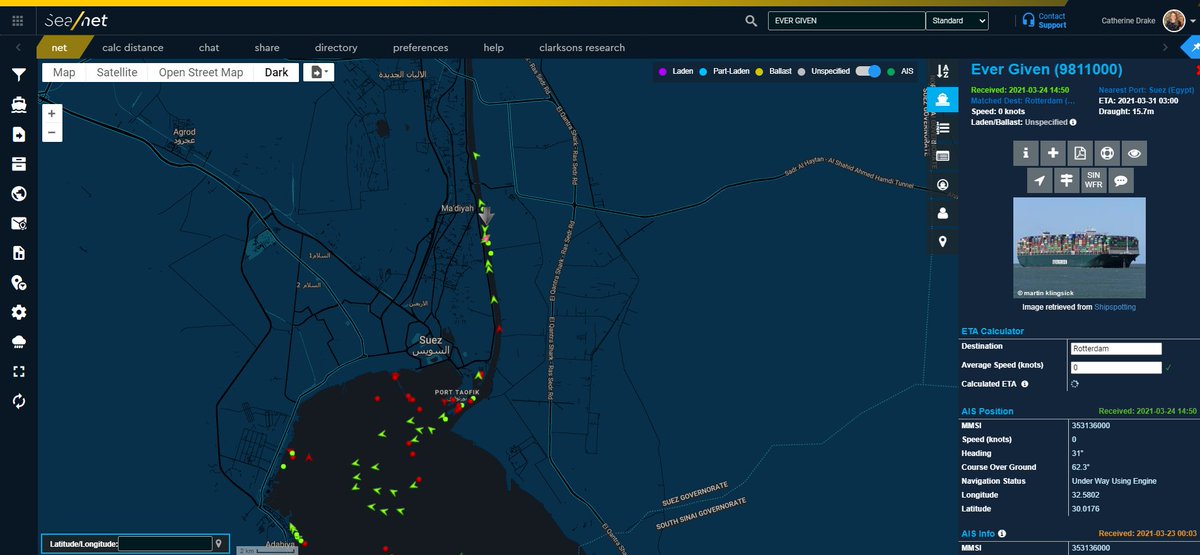Open the vessel list ship icon in sidebar
The height and width of the screenshot is (555, 1200).
pyautogui.click(x=18, y=104)
